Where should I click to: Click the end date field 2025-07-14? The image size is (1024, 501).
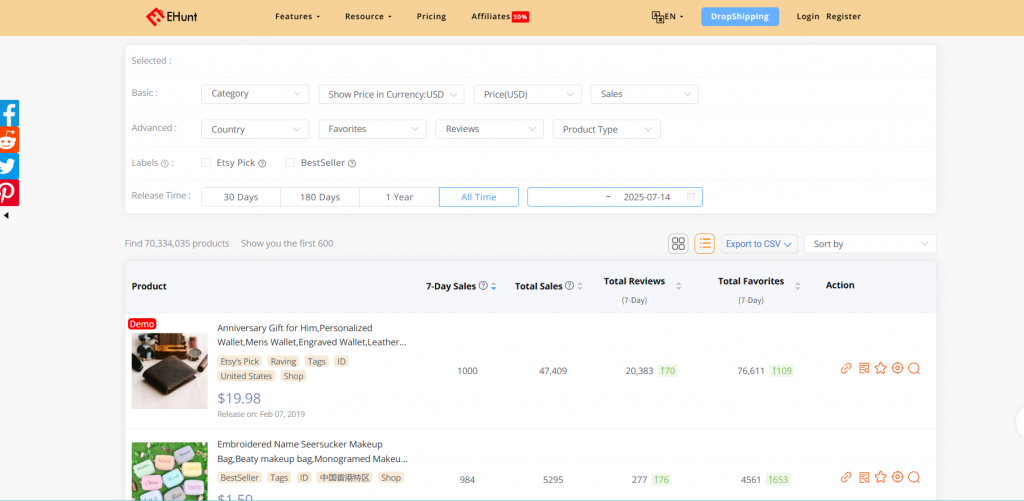647,197
